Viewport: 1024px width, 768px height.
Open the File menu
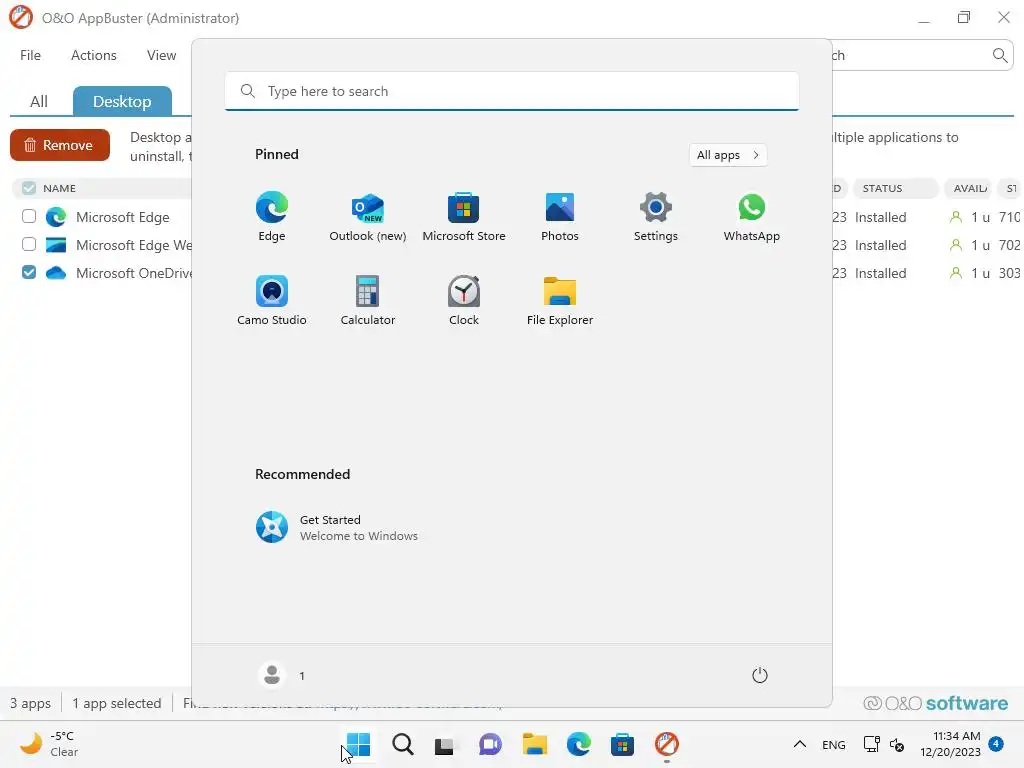pos(30,56)
